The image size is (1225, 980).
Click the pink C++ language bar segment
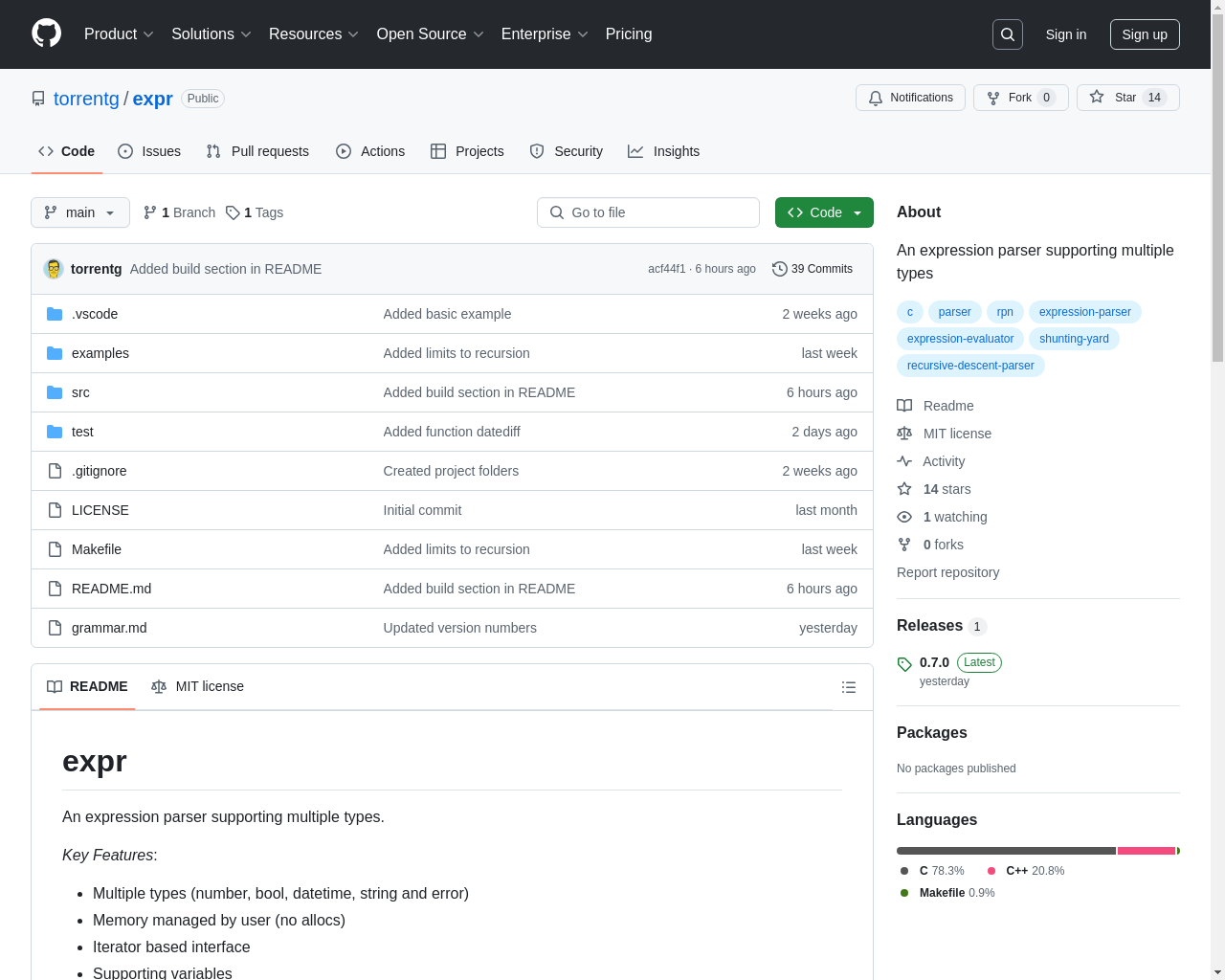click(1147, 851)
